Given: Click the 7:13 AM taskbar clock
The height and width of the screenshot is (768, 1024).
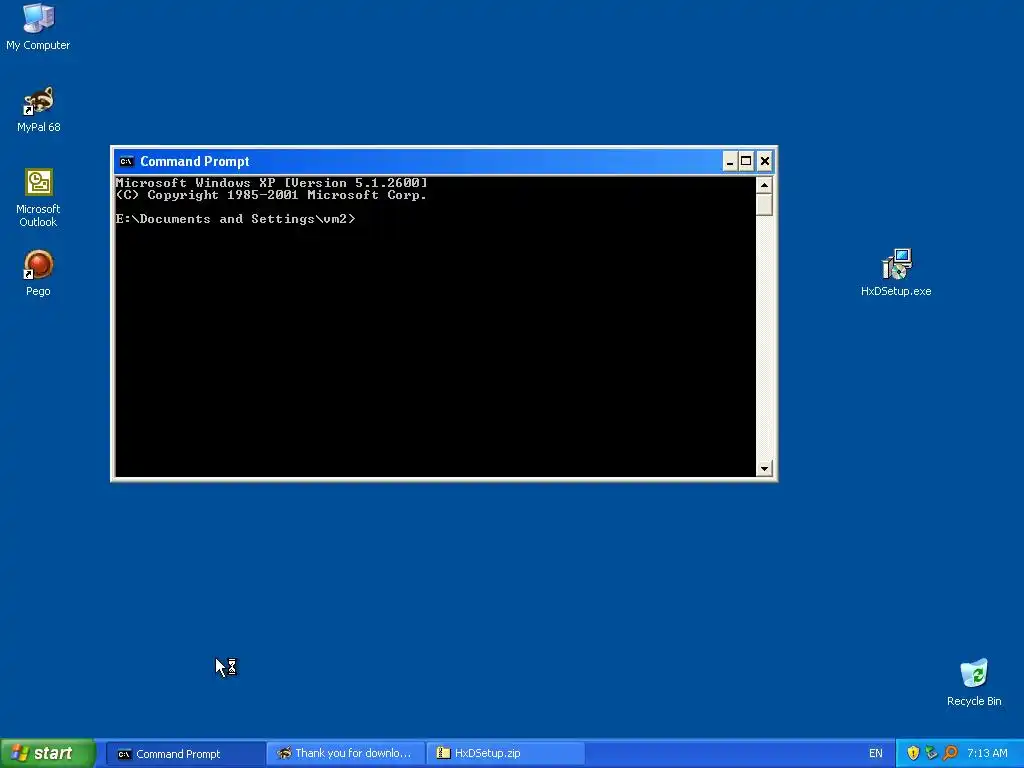Looking at the screenshot, I should point(987,753).
